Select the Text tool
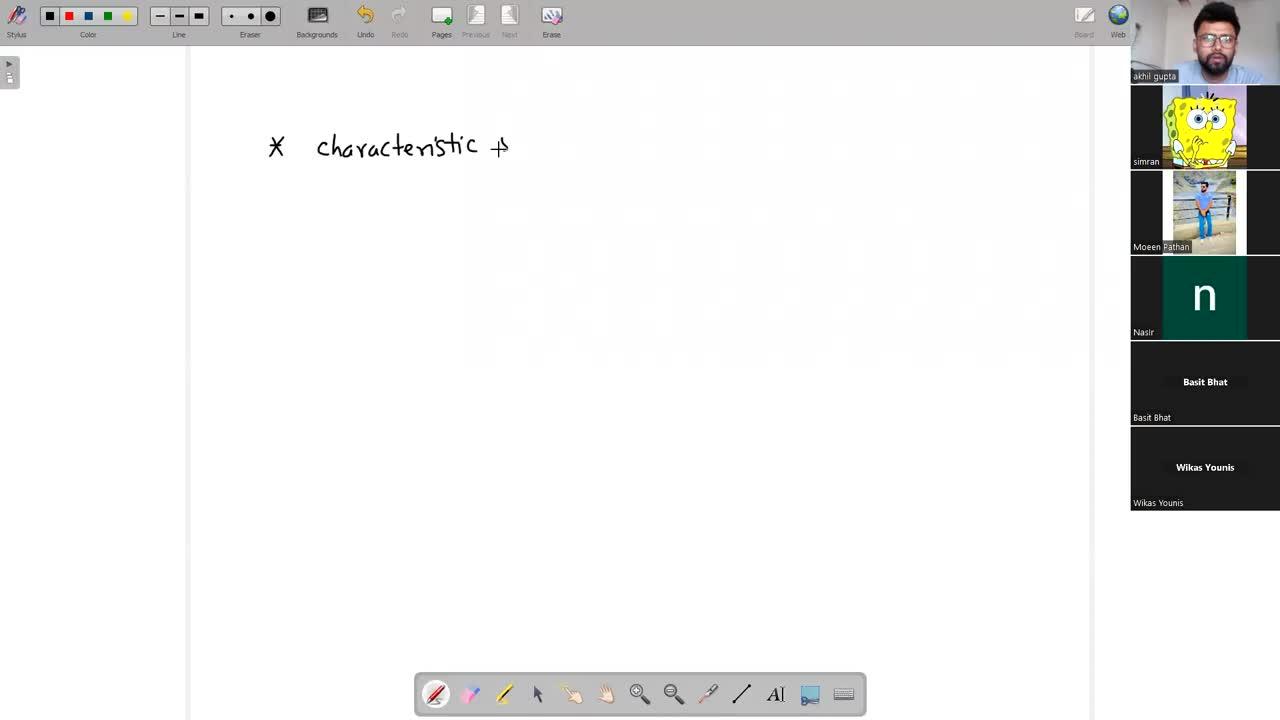 pos(776,694)
